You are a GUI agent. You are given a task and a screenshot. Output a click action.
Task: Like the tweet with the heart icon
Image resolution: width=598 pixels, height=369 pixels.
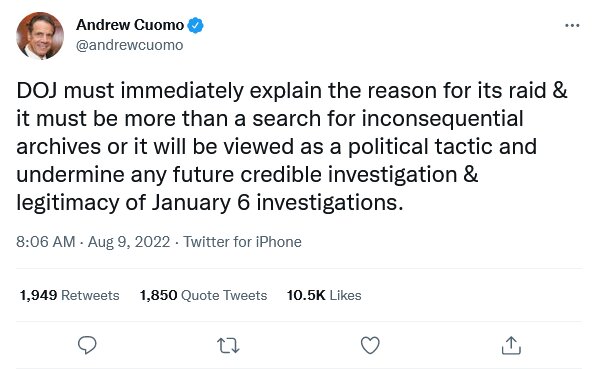[x=370, y=345]
